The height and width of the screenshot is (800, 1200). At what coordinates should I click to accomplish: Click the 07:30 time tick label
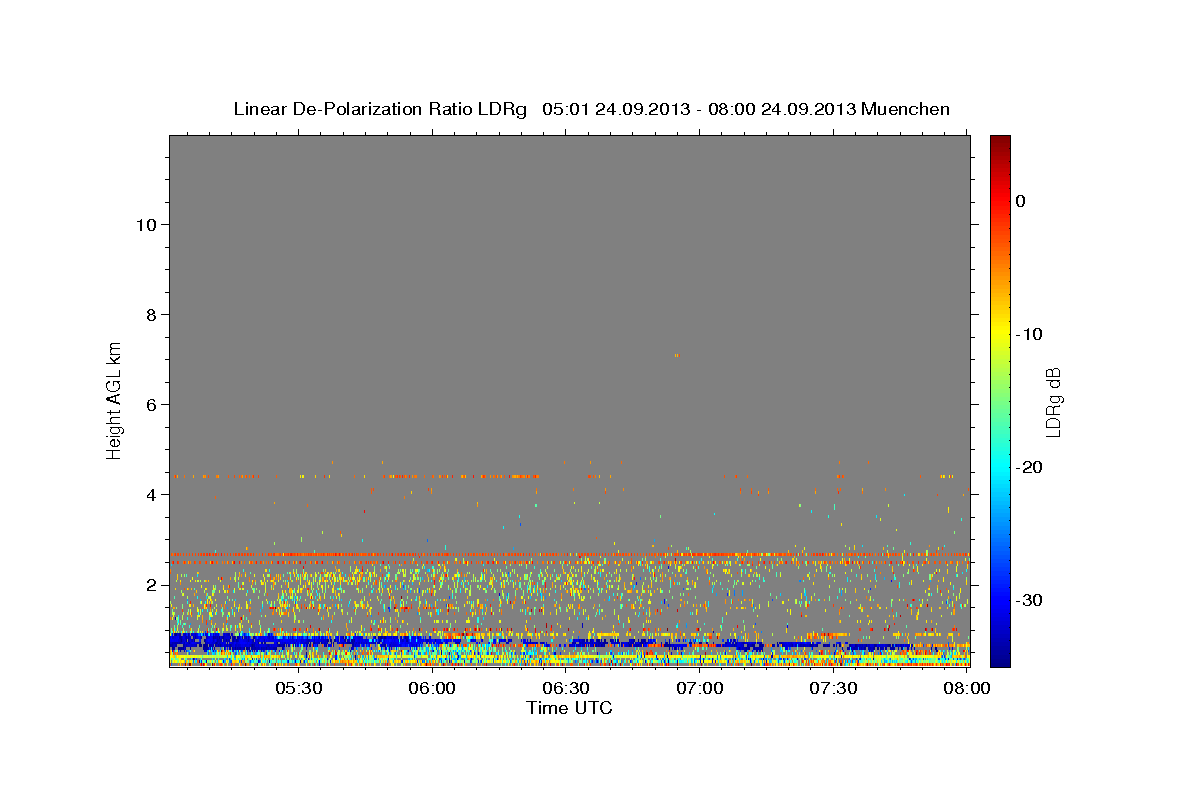pyautogui.click(x=833, y=688)
